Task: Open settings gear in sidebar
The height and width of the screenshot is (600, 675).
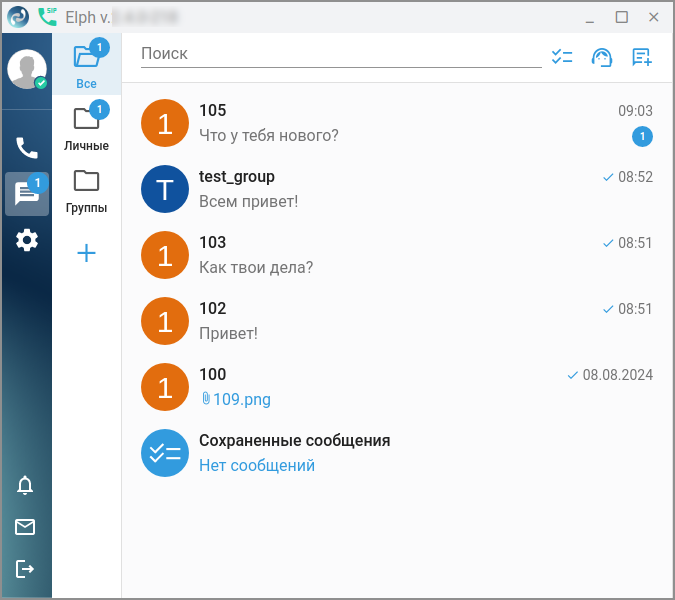Action: point(27,240)
